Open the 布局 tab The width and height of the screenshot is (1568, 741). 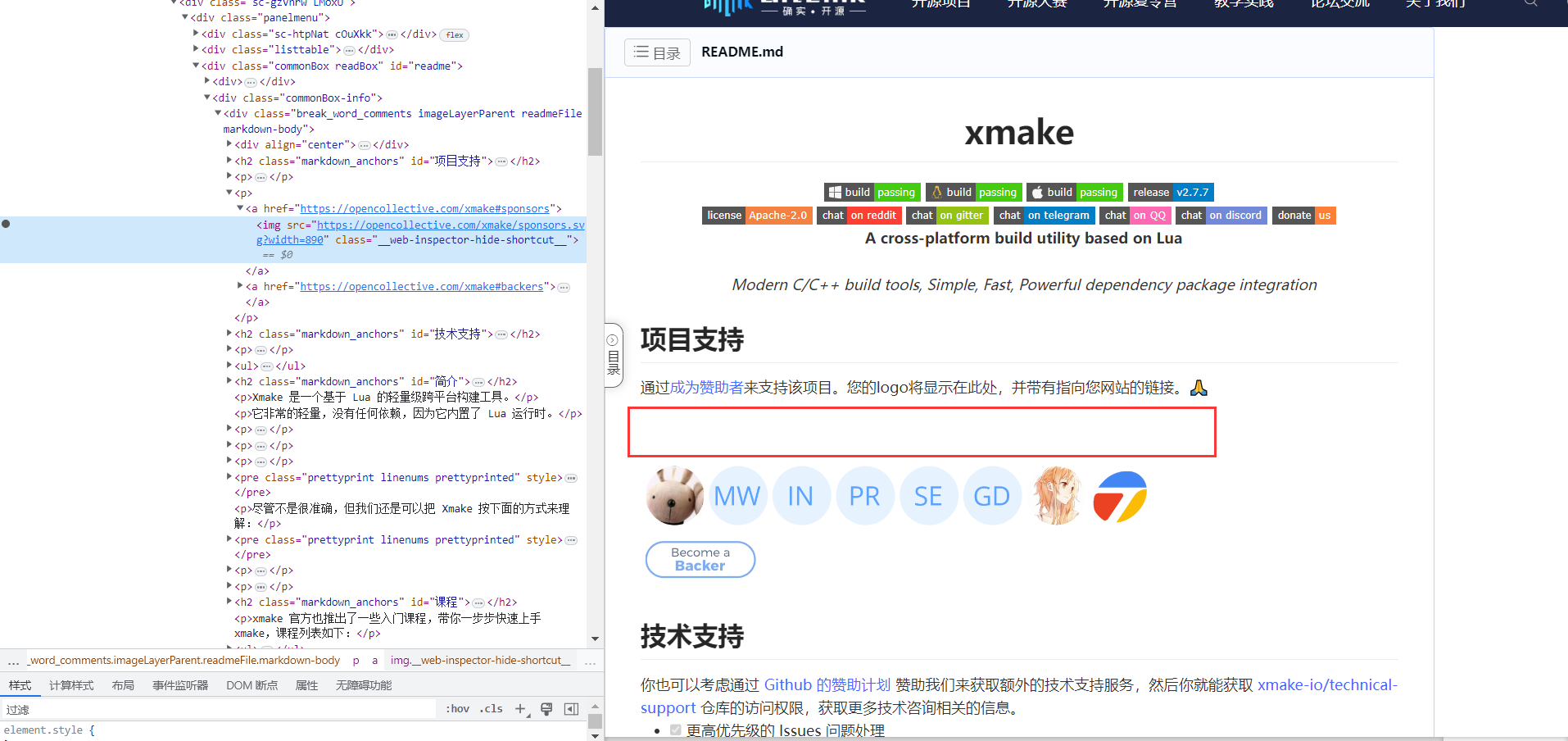[x=123, y=685]
